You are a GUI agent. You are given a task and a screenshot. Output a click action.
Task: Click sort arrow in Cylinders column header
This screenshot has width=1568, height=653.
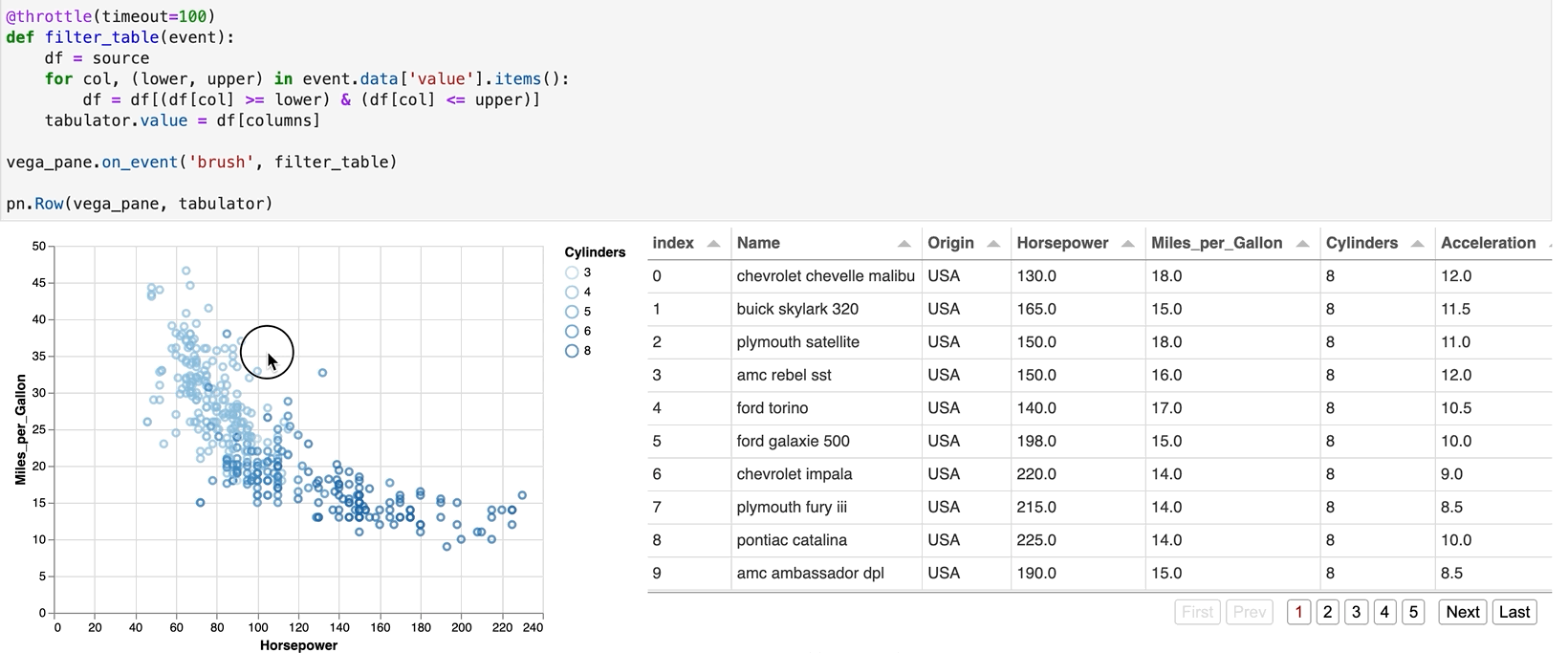click(x=1417, y=244)
